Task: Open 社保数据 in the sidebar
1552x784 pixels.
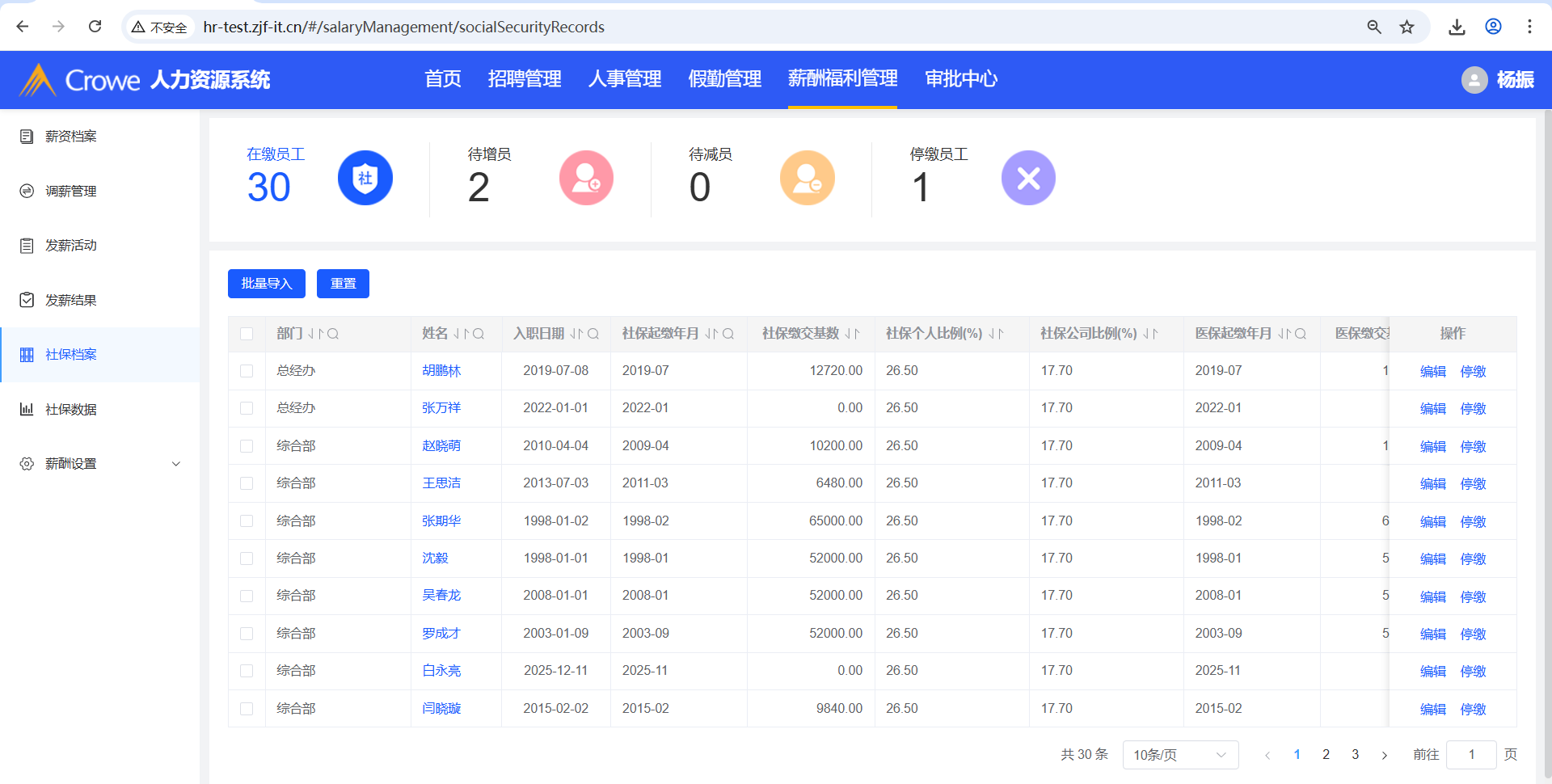Action: click(x=71, y=410)
